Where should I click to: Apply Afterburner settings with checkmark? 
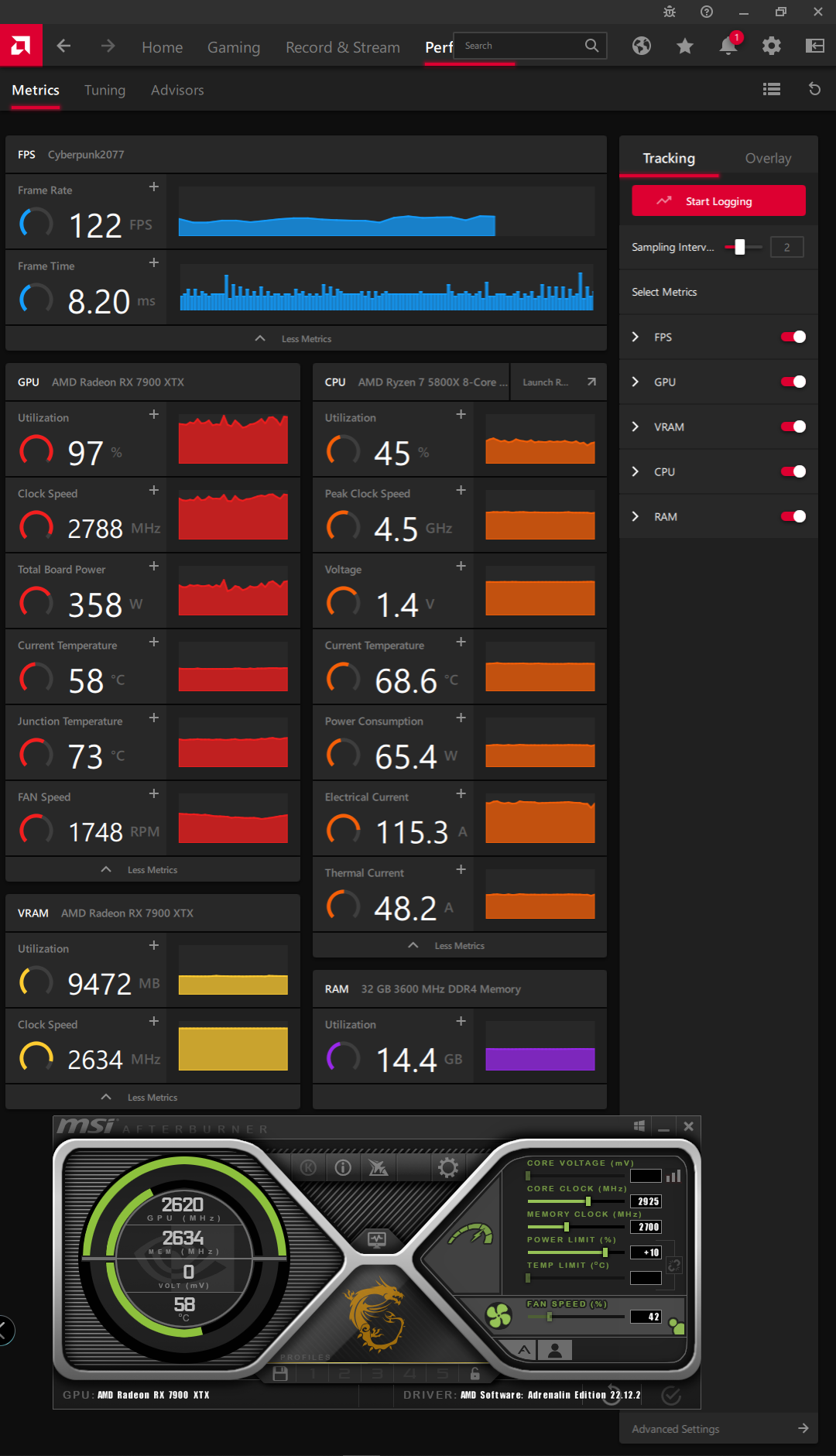pyautogui.click(x=672, y=1395)
